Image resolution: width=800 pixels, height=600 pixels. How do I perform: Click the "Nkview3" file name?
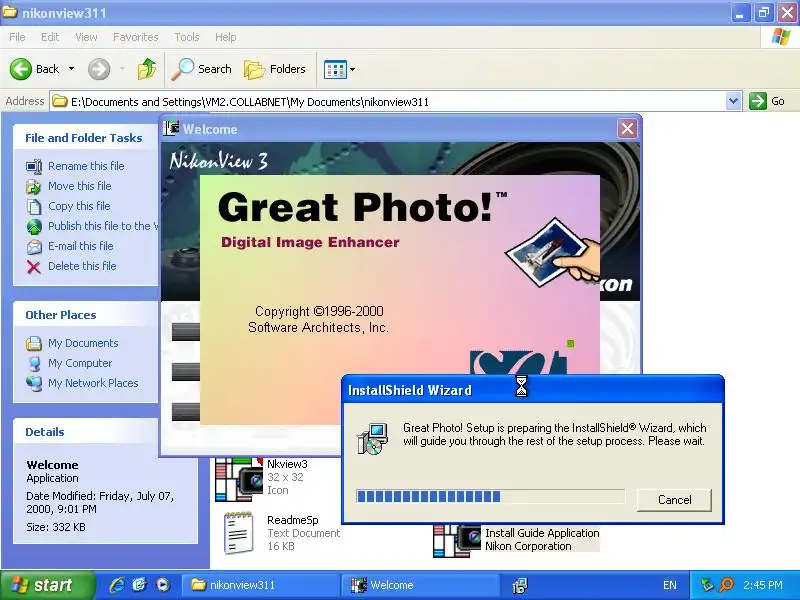pyautogui.click(x=287, y=464)
